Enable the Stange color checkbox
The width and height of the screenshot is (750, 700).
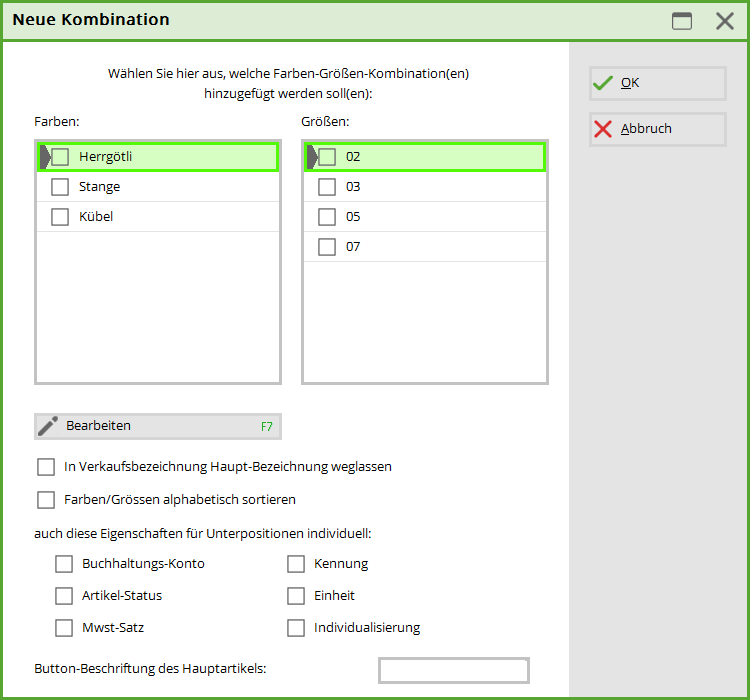point(60,187)
